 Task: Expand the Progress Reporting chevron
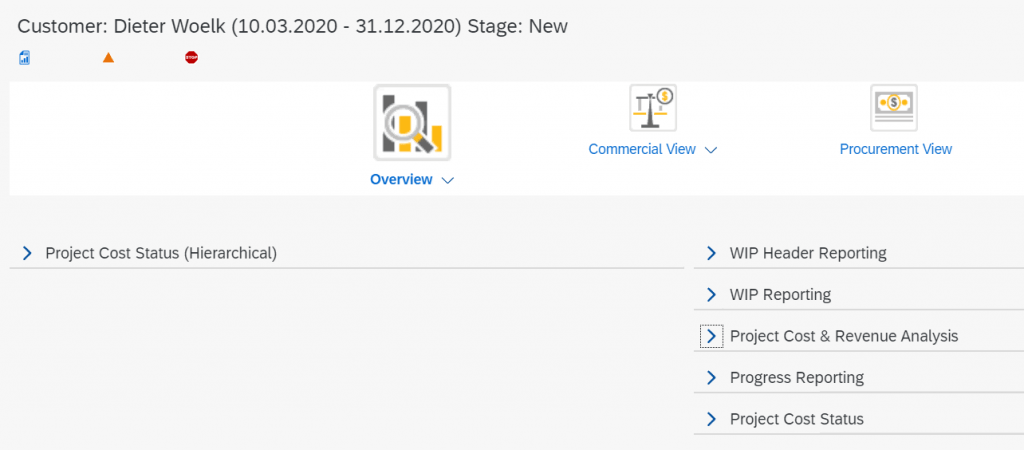click(x=711, y=378)
